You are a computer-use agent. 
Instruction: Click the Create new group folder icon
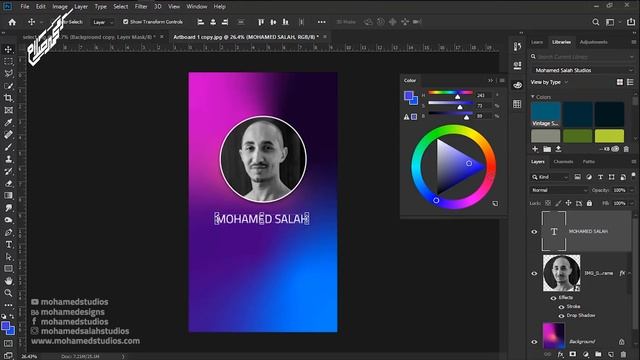point(598,354)
